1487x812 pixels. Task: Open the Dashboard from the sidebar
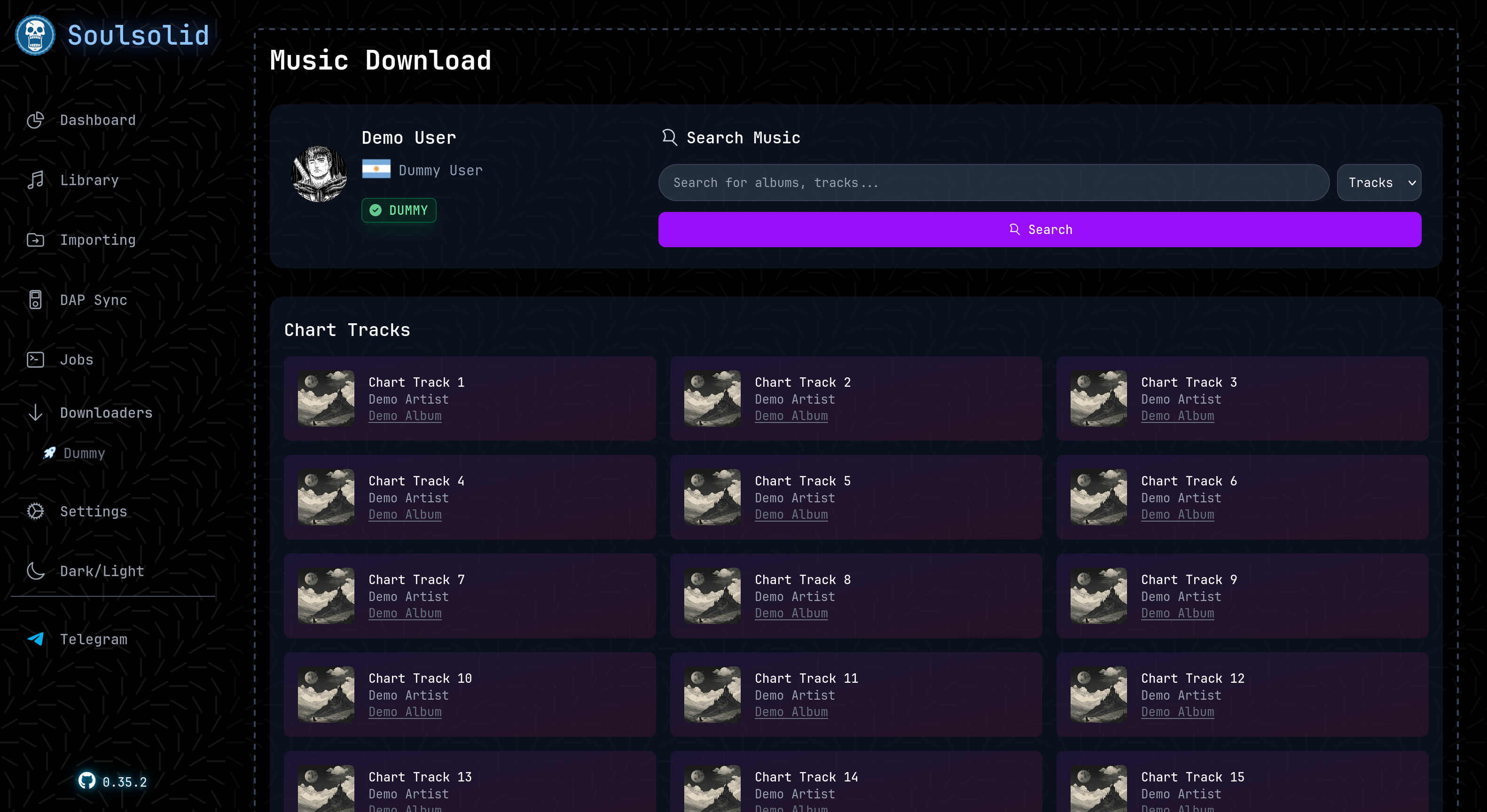click(35, 120)
